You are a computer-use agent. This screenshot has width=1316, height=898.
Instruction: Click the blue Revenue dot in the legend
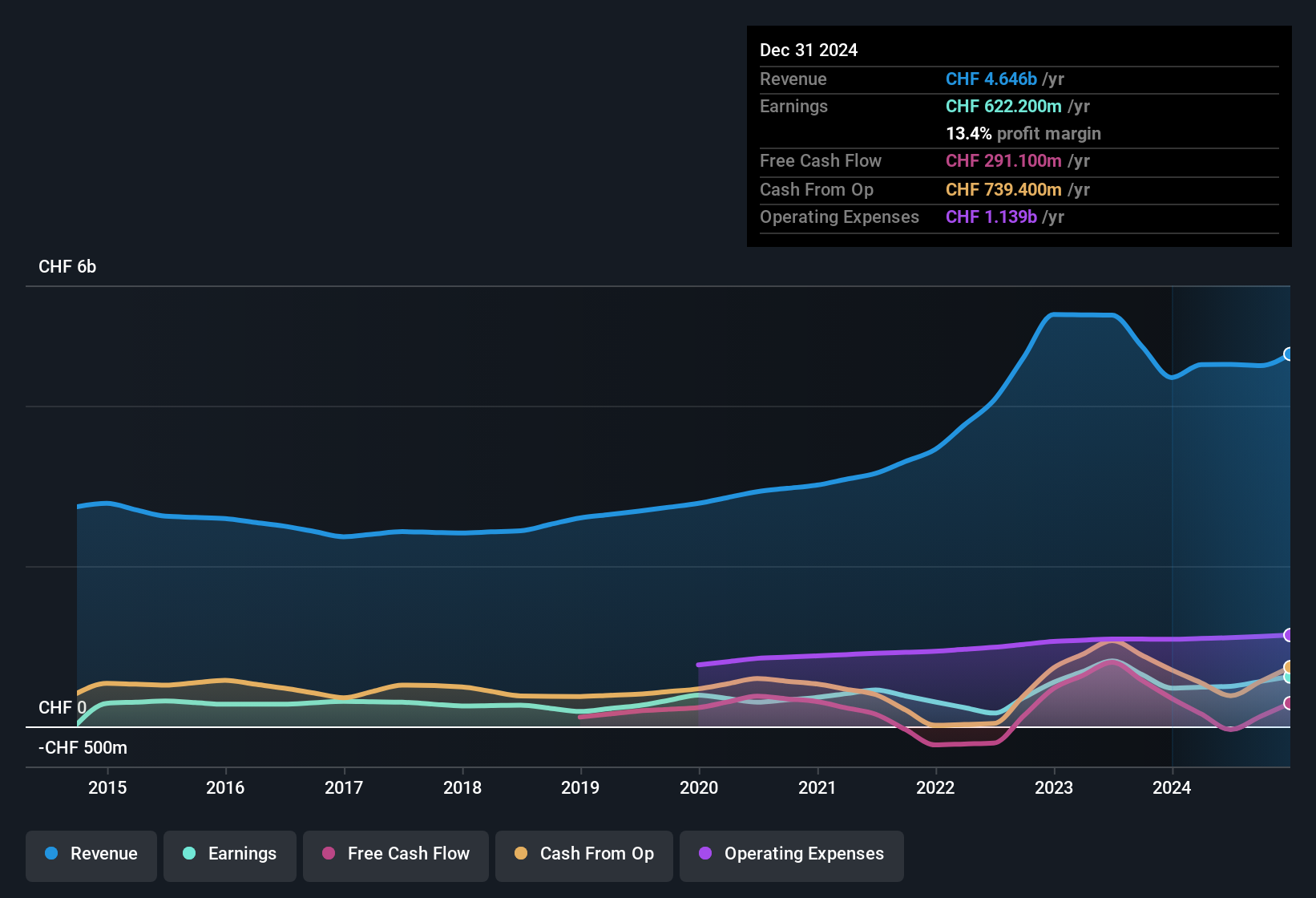coord(51,854)
